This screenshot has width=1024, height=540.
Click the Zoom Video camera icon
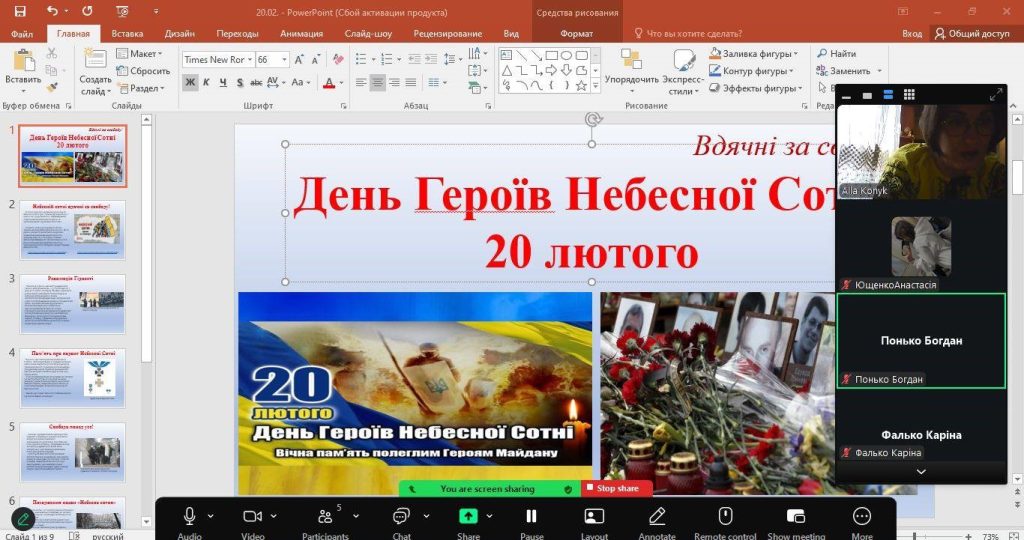tap(252, 516)
